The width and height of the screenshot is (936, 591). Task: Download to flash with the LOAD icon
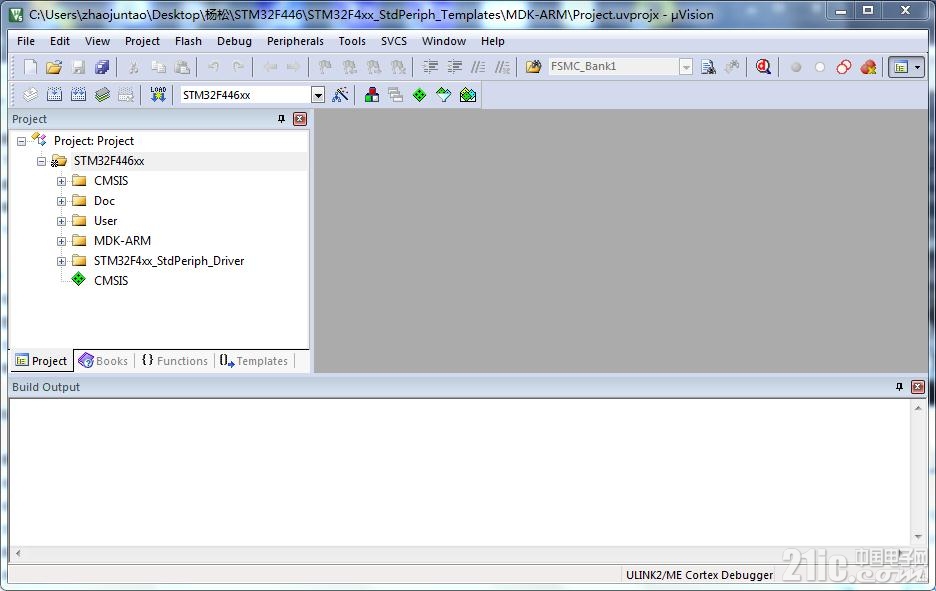click(x=158, y=94)
